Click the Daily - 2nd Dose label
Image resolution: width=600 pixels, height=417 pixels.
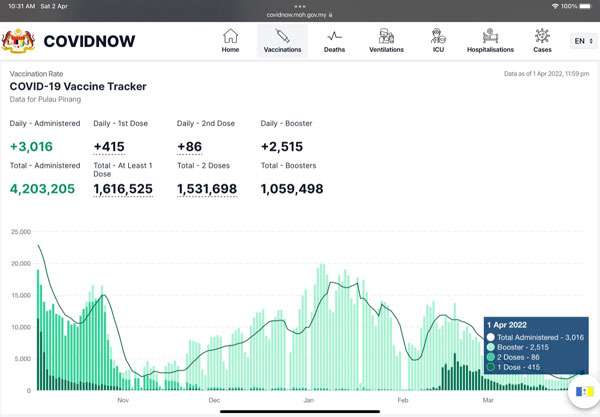pos(206,124)
